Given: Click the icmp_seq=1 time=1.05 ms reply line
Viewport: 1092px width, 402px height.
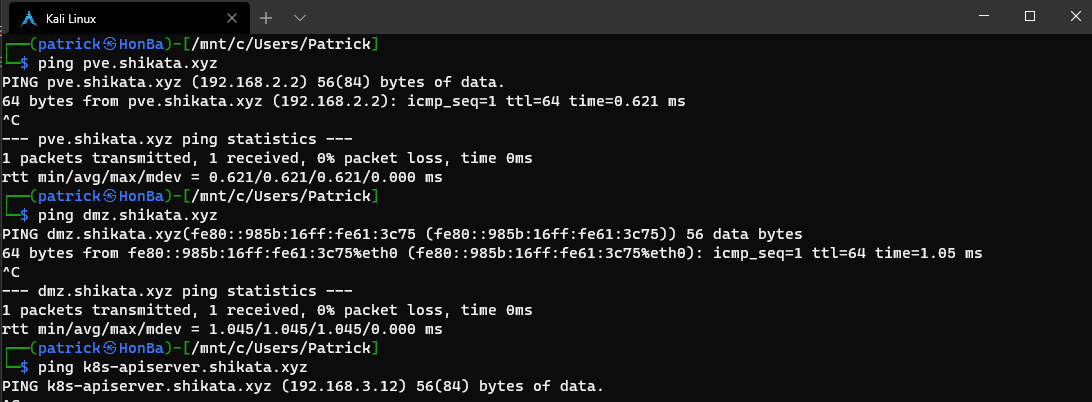Looking at the screenshot, I should coord(492,252).
